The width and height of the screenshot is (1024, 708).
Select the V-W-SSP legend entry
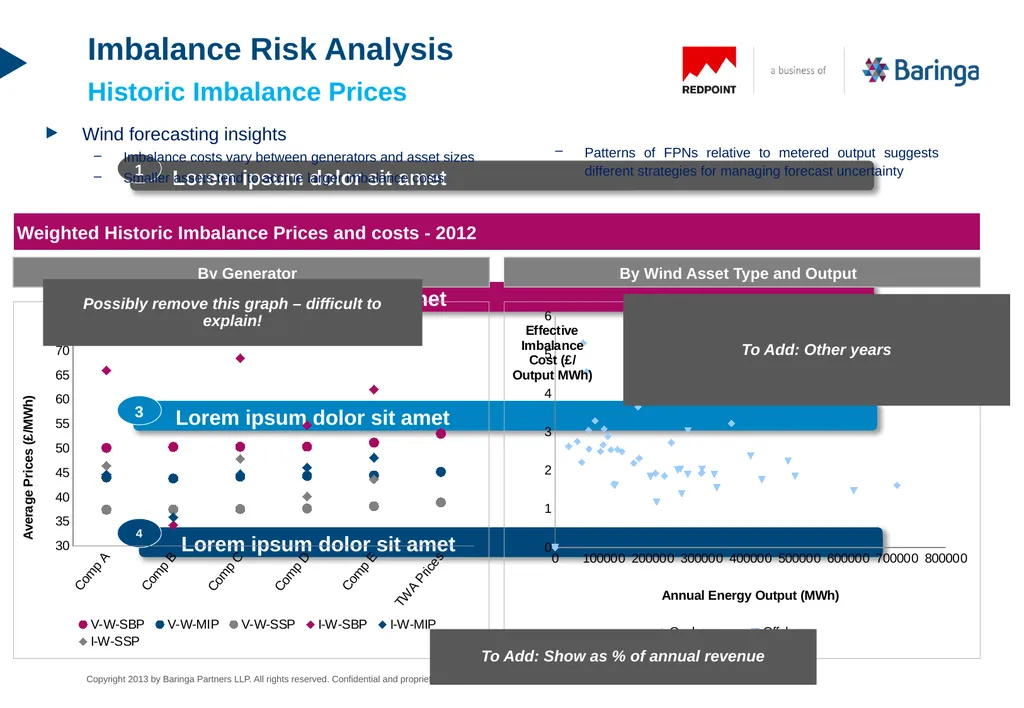click(x=262, y=624)
